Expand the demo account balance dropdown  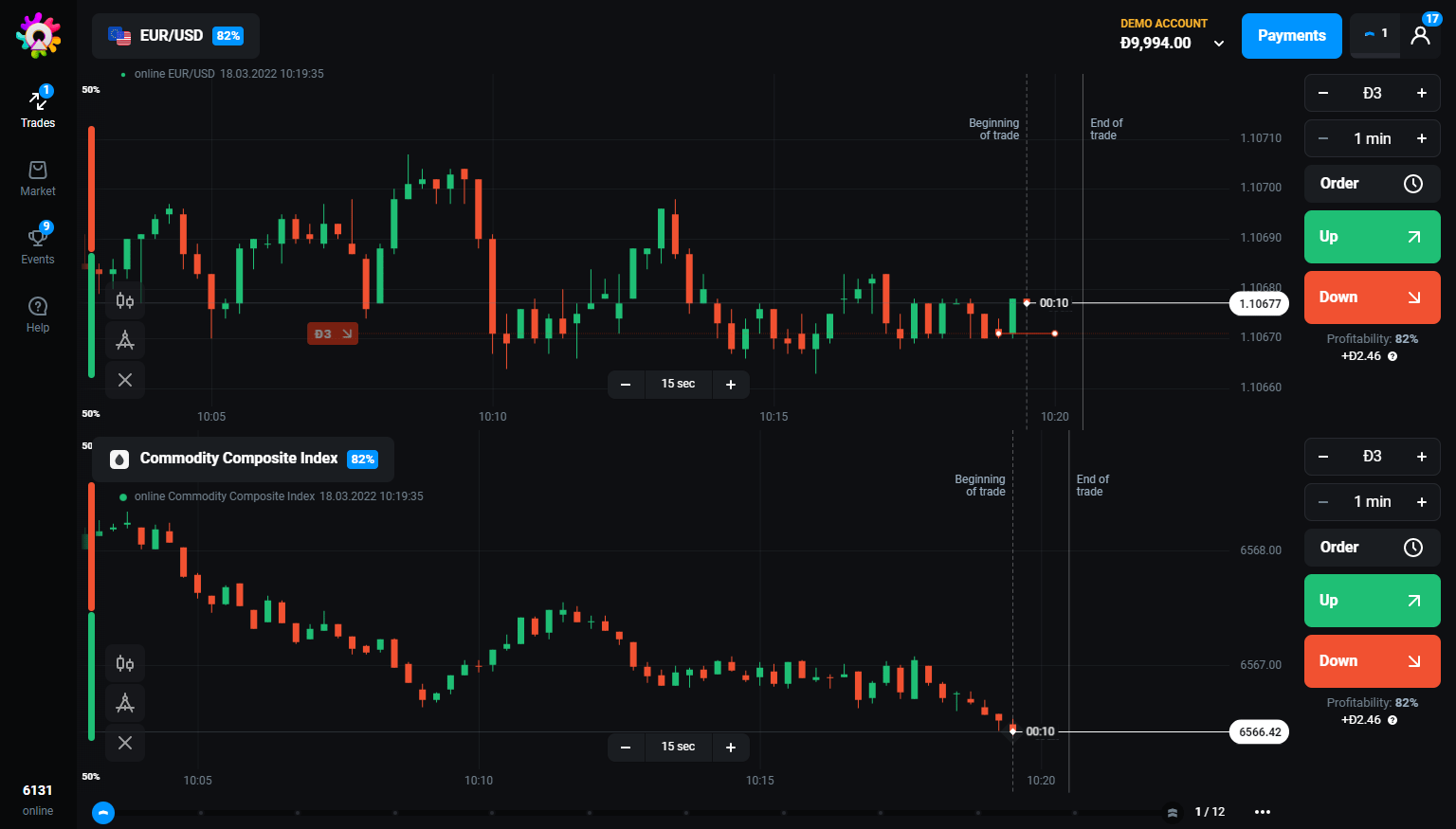(1219, 44)
